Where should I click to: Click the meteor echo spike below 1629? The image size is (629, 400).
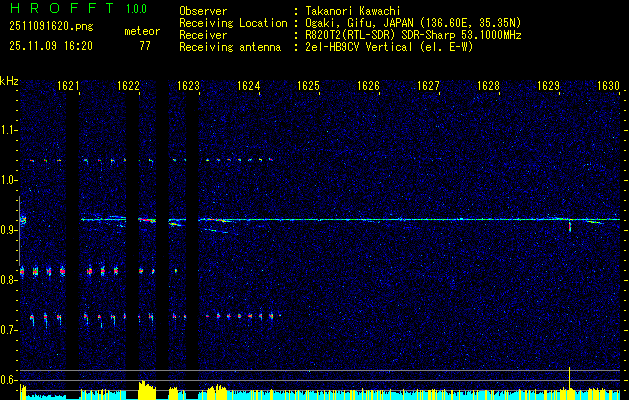coord(570,227)
